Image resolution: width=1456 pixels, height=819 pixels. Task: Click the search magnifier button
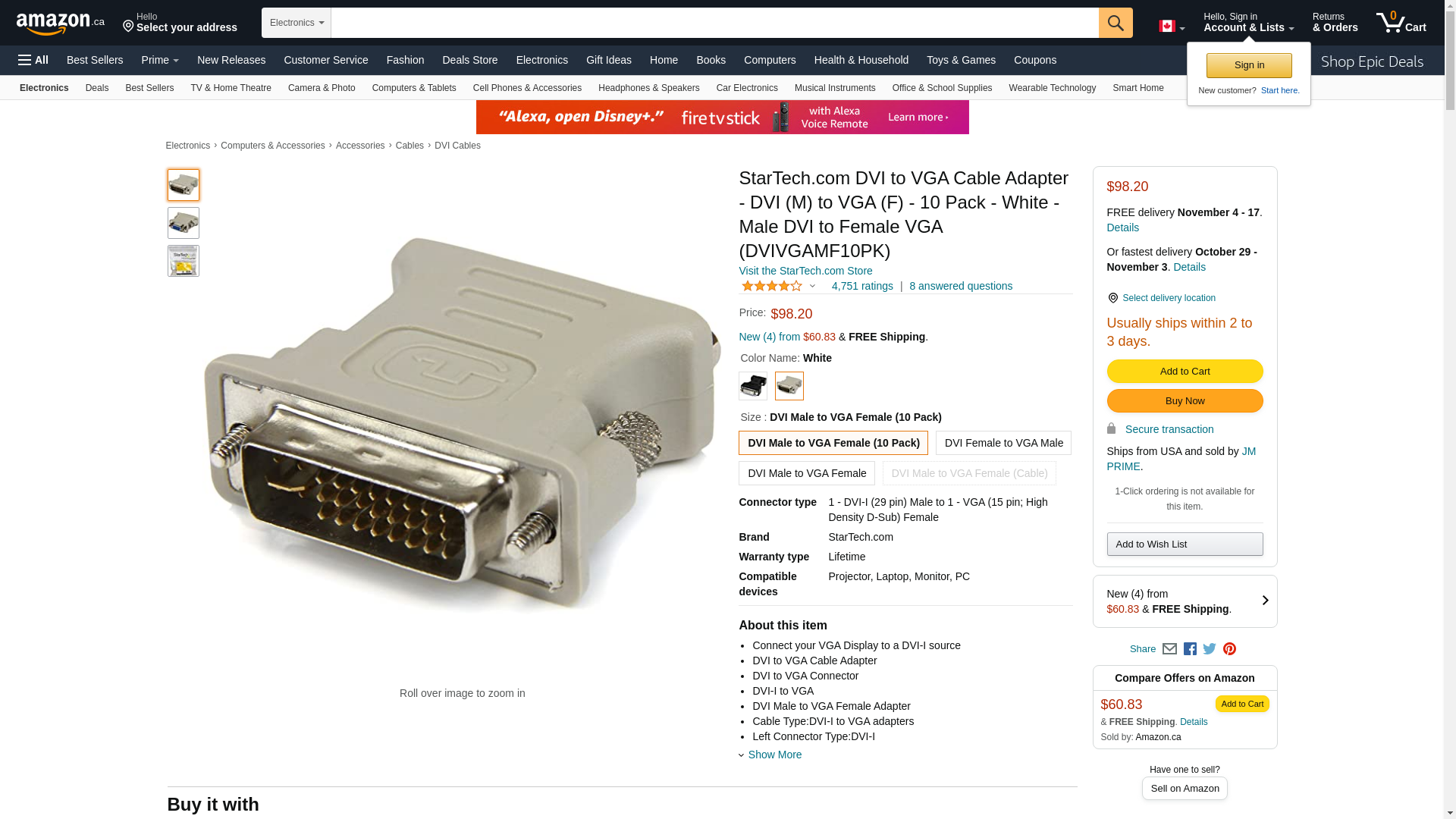(x=1115, y=23)
